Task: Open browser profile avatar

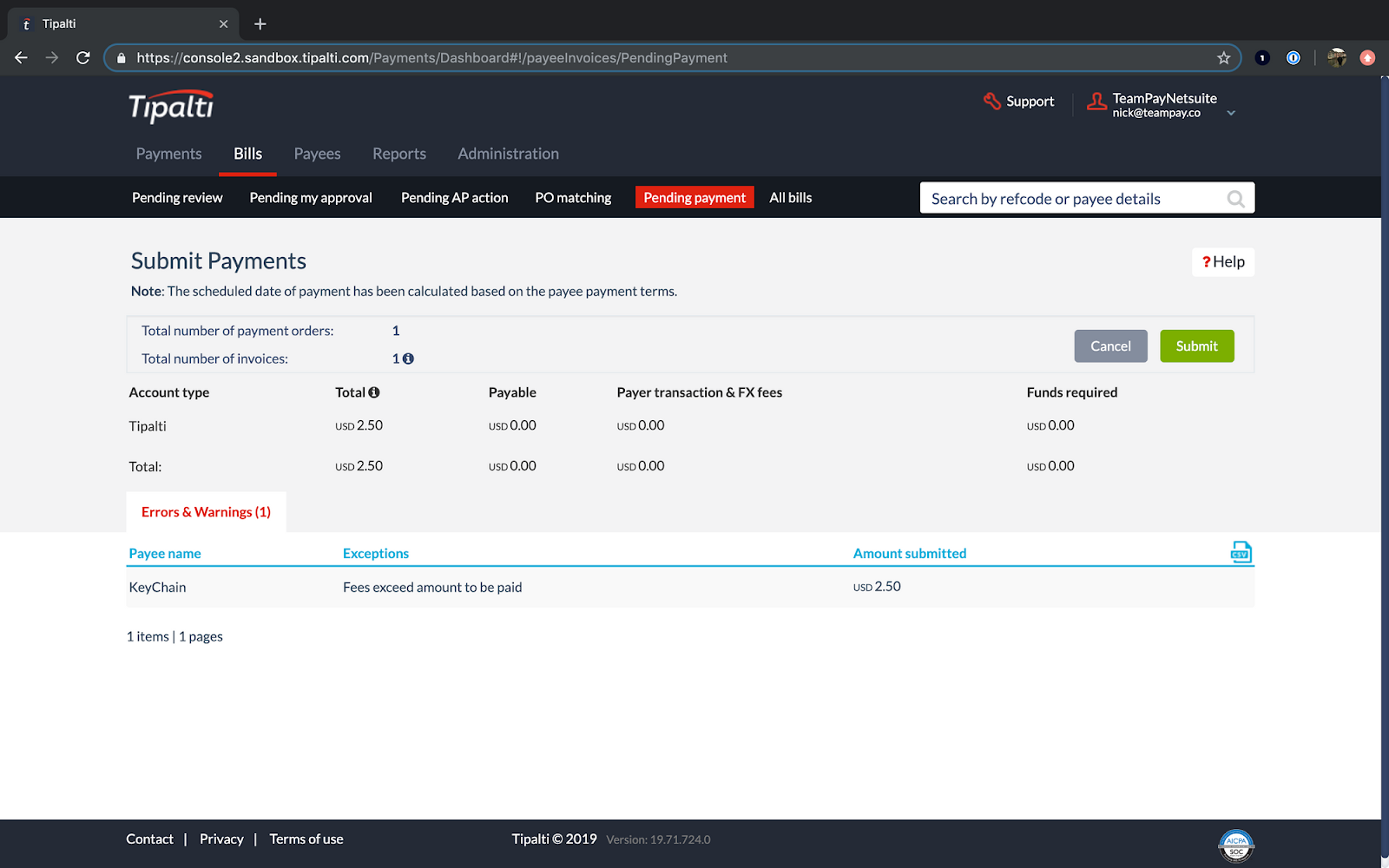Action: point(1337,58)
